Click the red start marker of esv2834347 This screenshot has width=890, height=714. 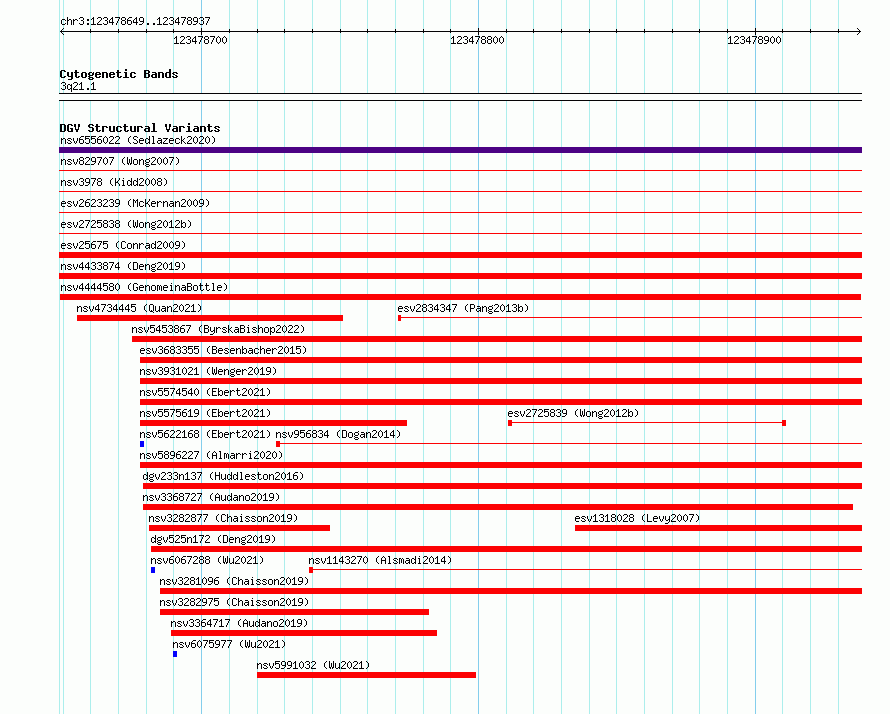click(400, 318)
